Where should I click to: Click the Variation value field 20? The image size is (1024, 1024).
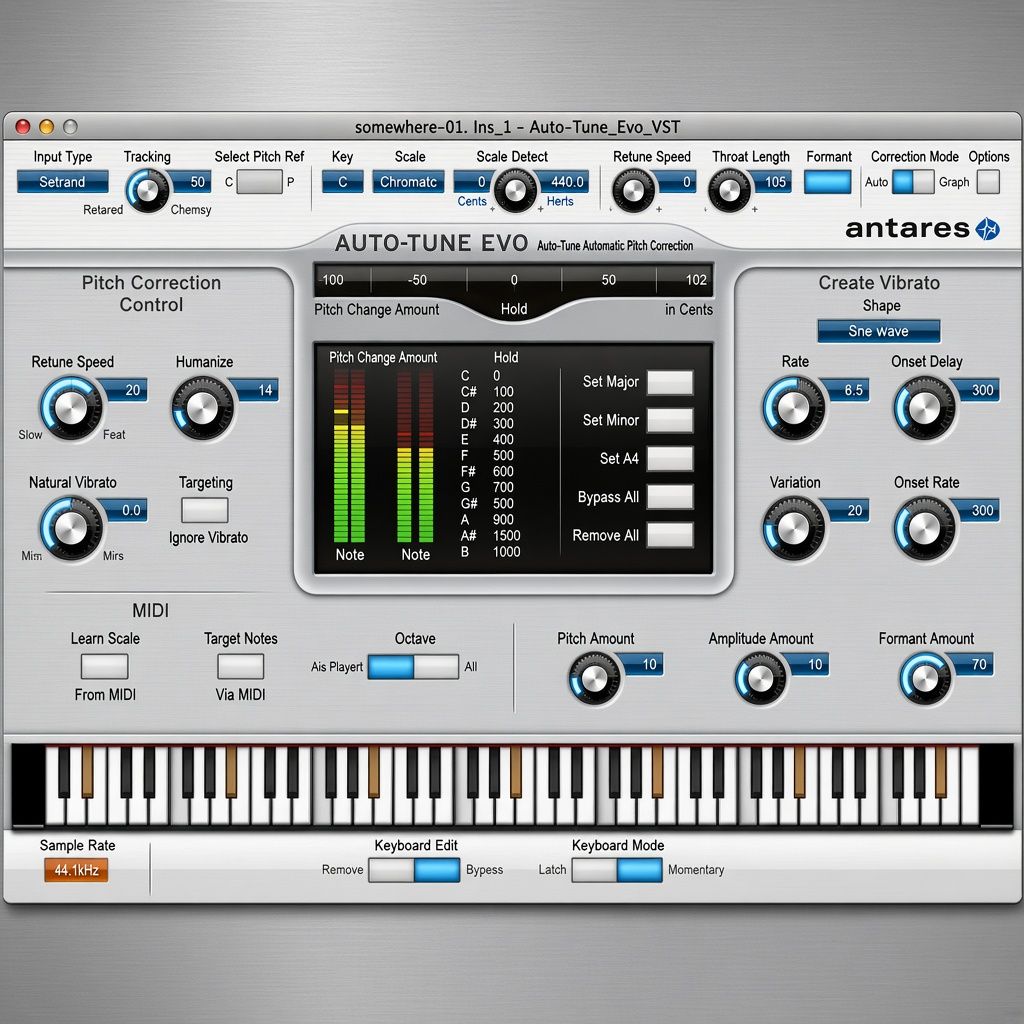coord(847,510)
